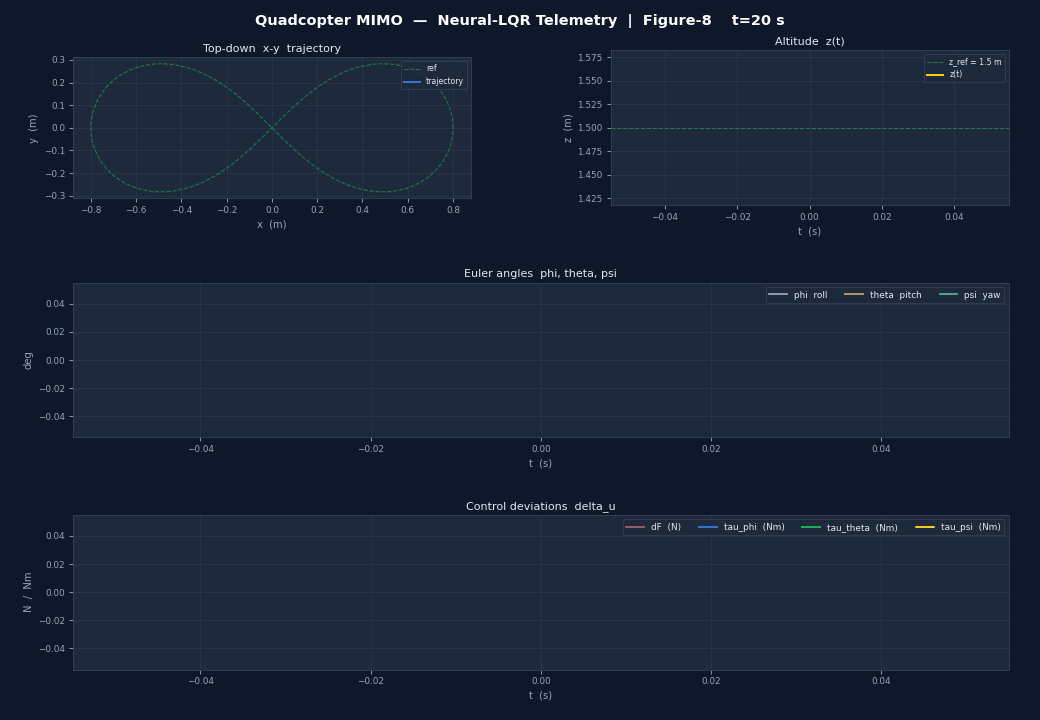Click the phi roll legend line marker
The height and width of the screenshot is (720, 1040).
[777, 294]
